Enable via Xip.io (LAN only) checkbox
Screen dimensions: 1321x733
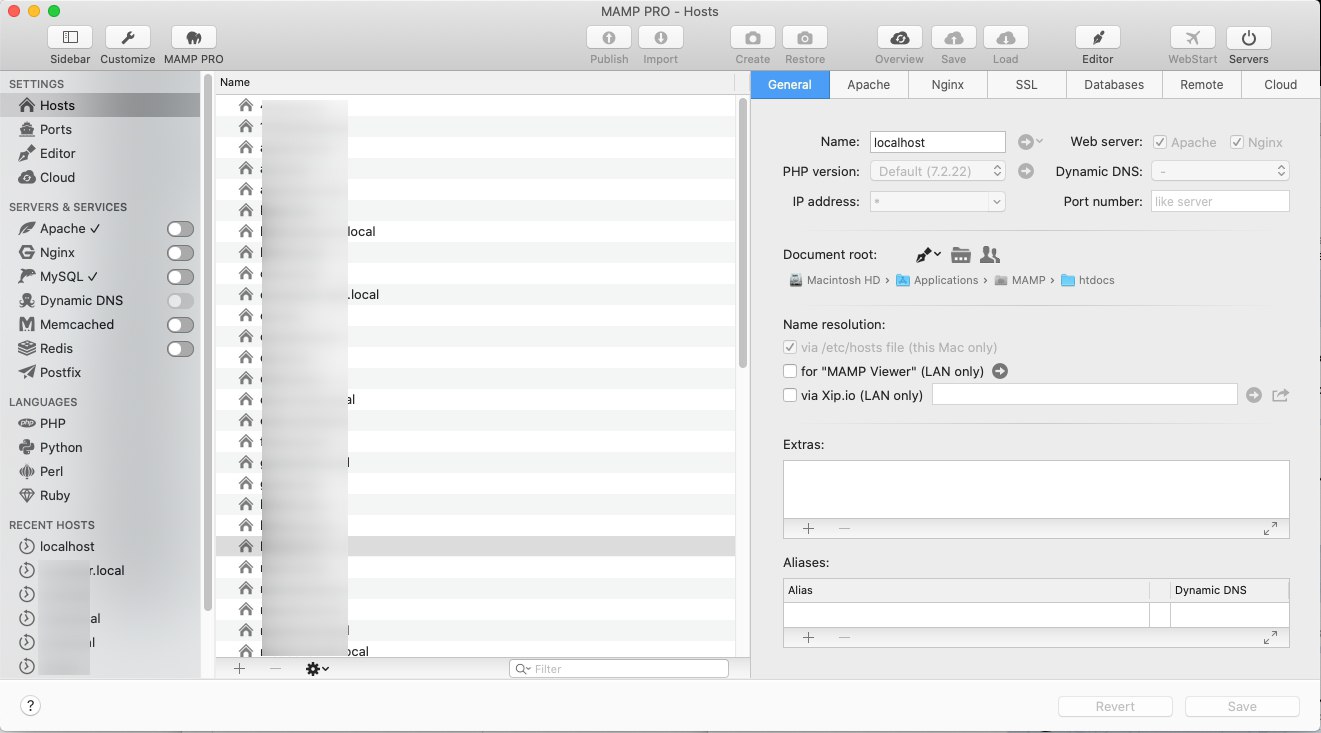tap(790, 395)
